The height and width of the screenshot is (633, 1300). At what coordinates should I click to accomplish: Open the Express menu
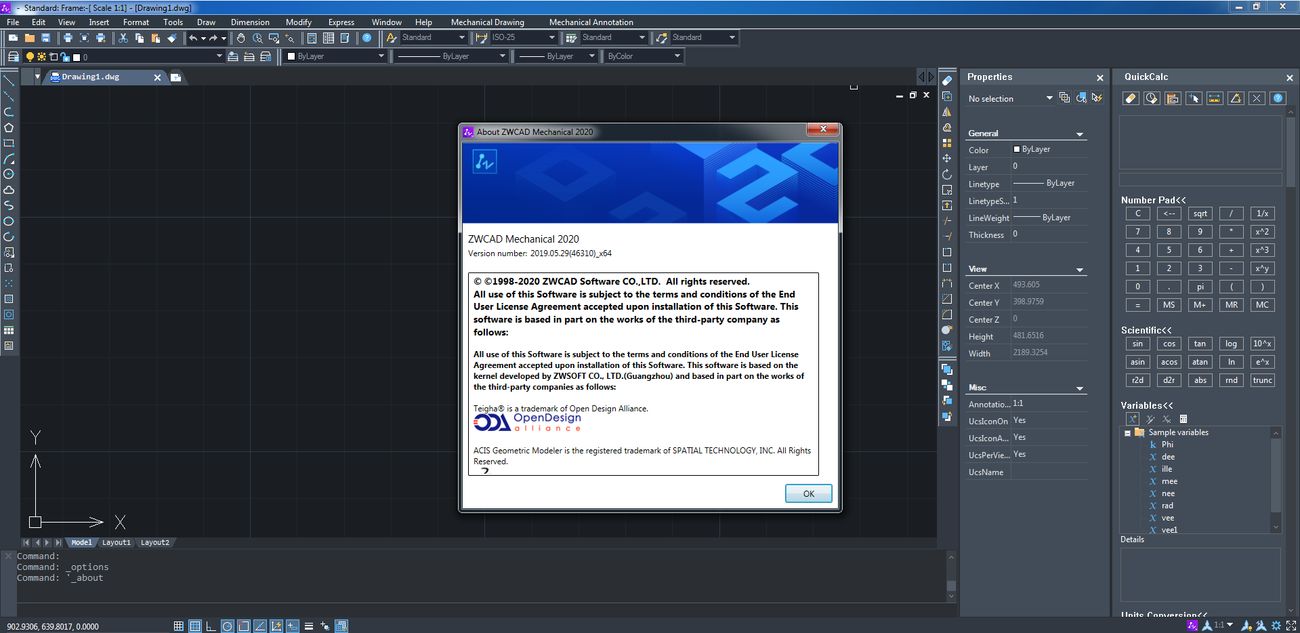coord(341,22)
